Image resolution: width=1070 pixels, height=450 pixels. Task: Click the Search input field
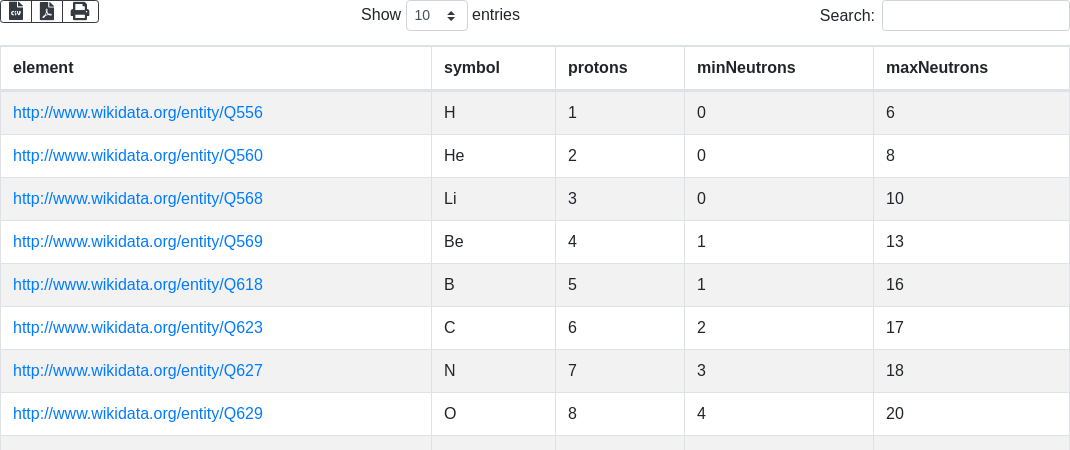[x=975, y=15]
